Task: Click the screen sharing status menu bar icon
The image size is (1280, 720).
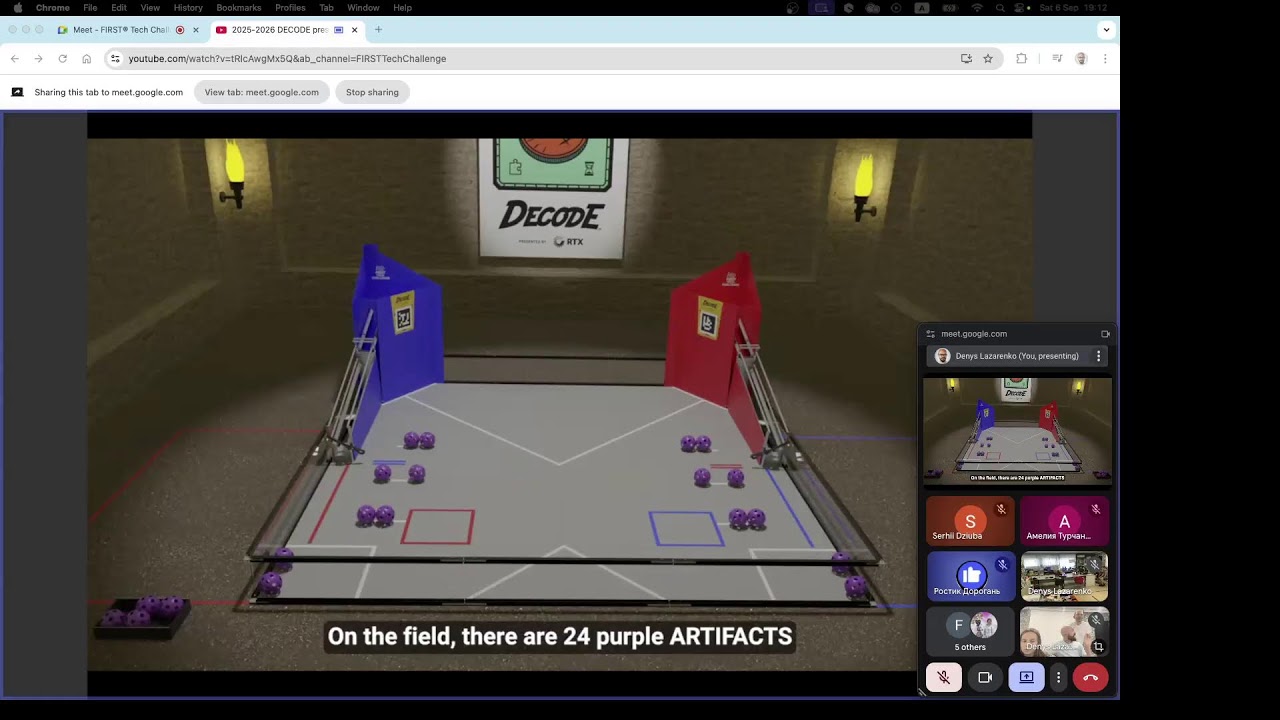Action: point(821,8)
